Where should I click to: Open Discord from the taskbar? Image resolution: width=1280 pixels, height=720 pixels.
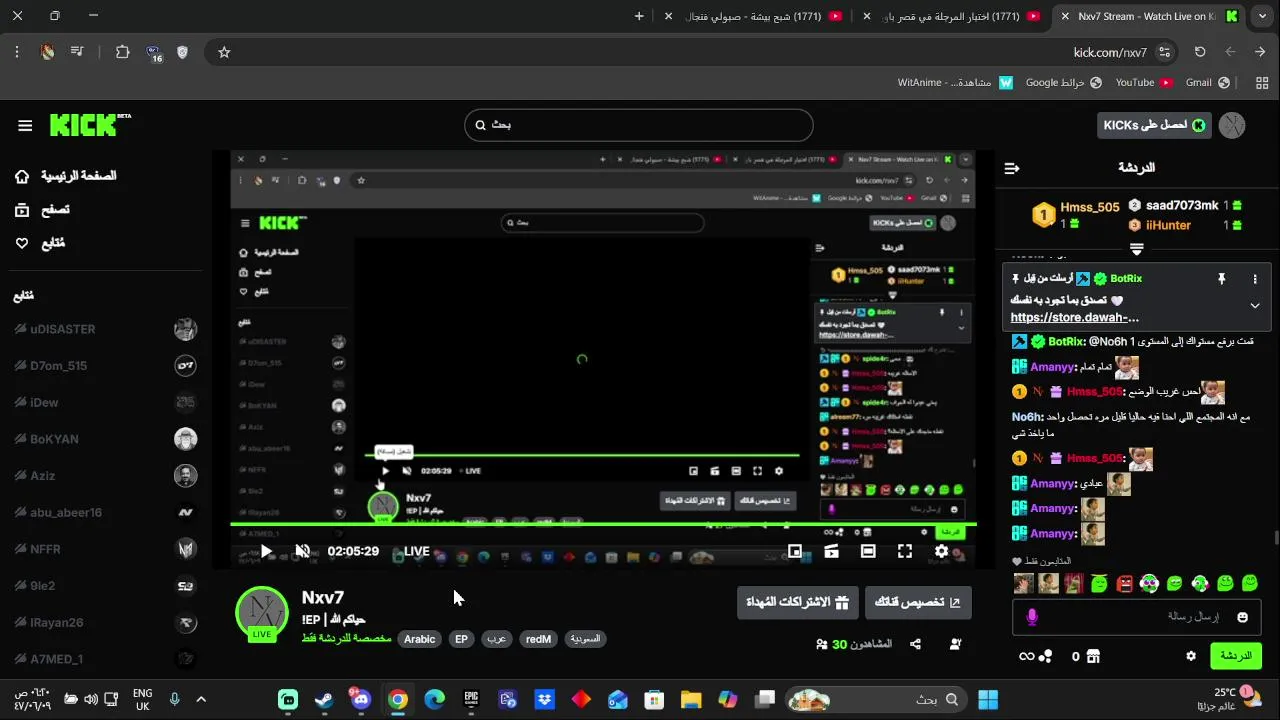pyautogui.click(x=360, y=699)
